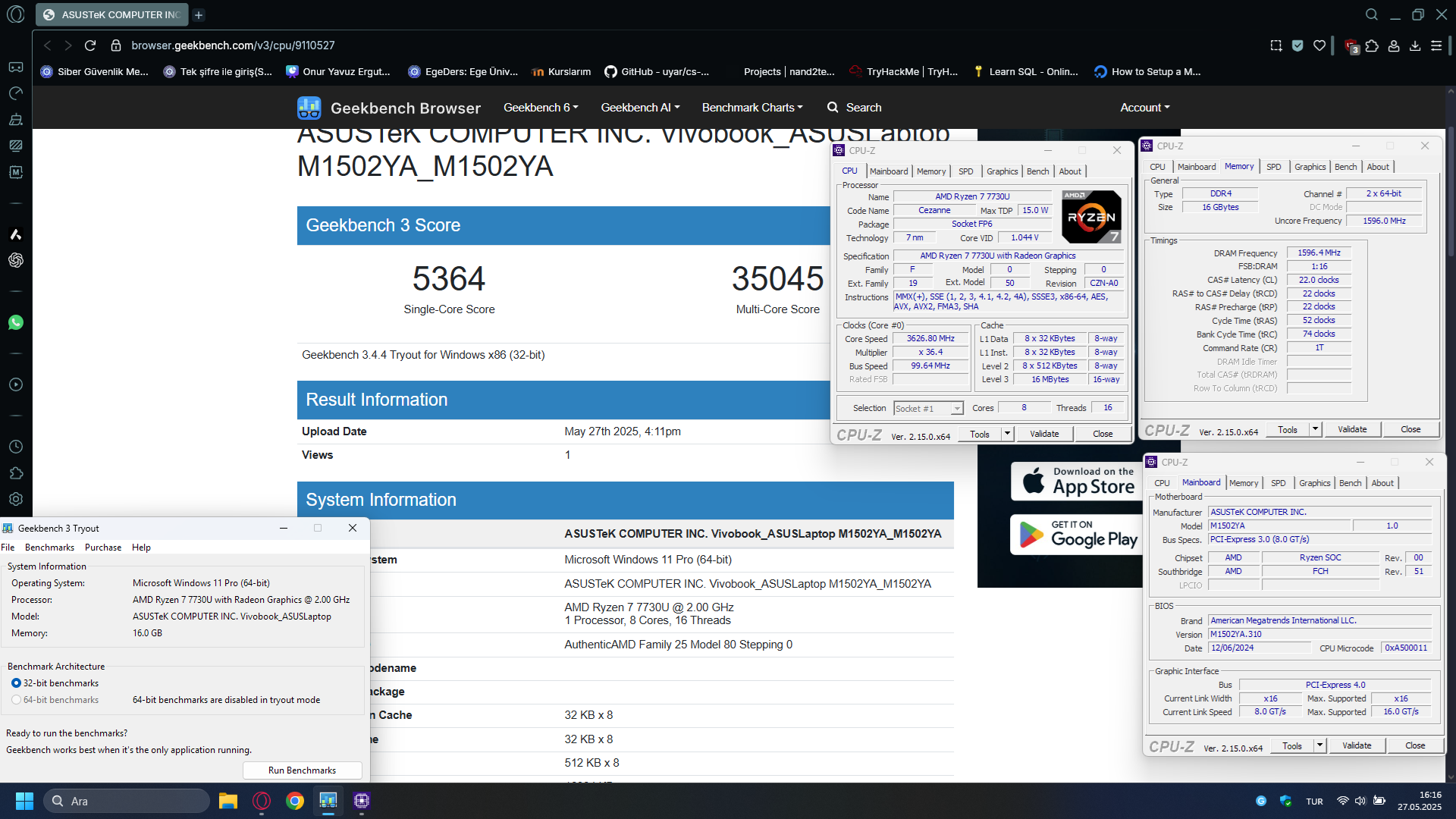
Task: Open Easy Setup menu icon
Action: [1436, 45]
